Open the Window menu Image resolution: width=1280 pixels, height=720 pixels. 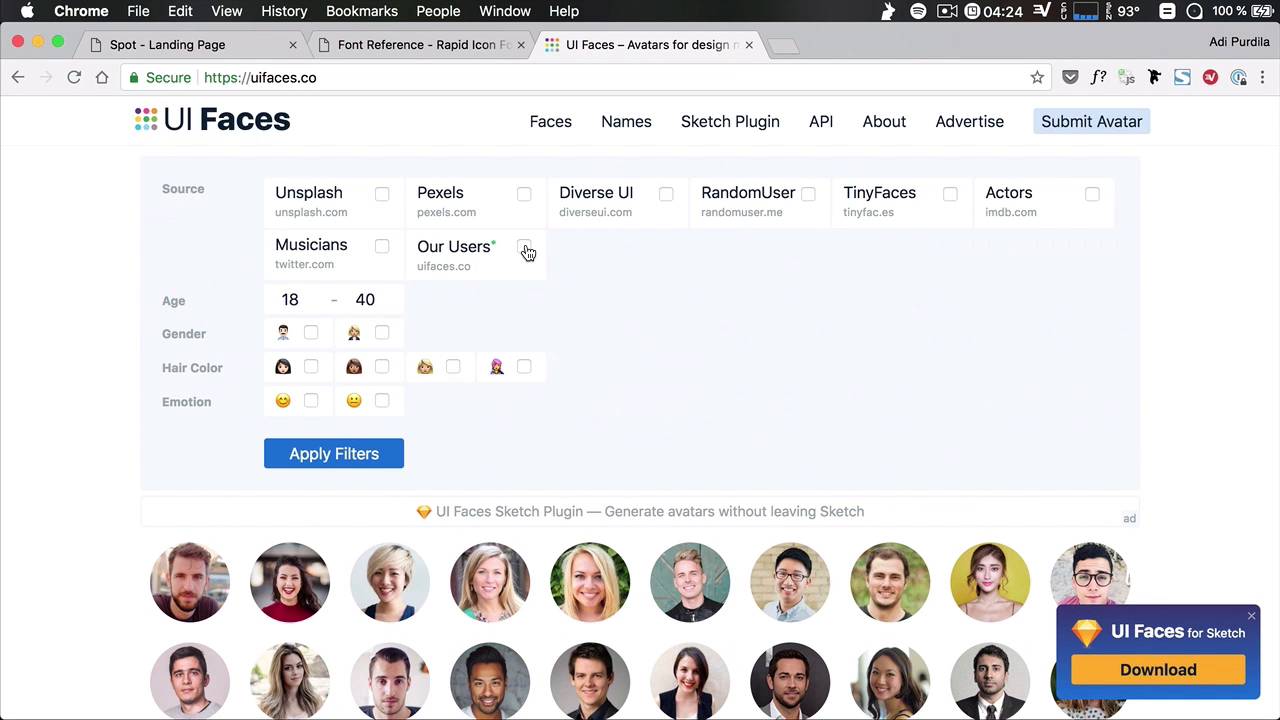pos(505,11)
